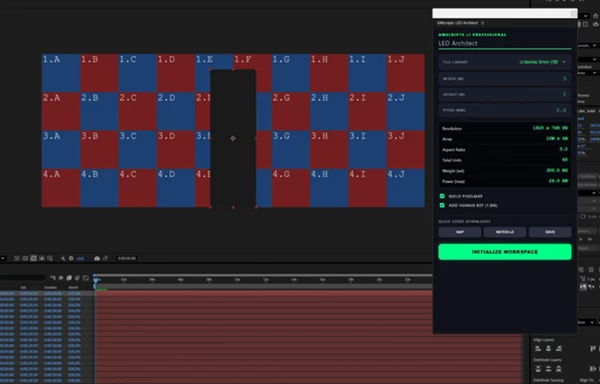Click the preview timecode in viewer toolbar
The width and height of the screenshot is (600, 384).
pos(127,259)
